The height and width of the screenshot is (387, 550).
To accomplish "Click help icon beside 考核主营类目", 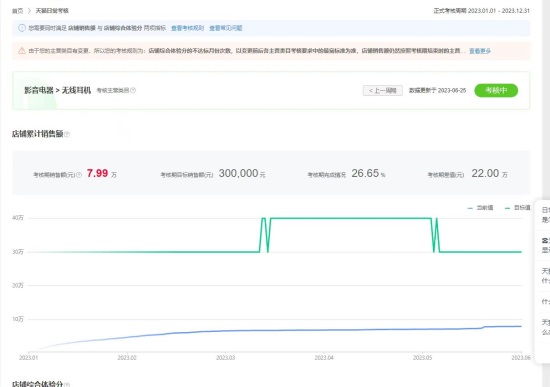I will coord(133,91).
